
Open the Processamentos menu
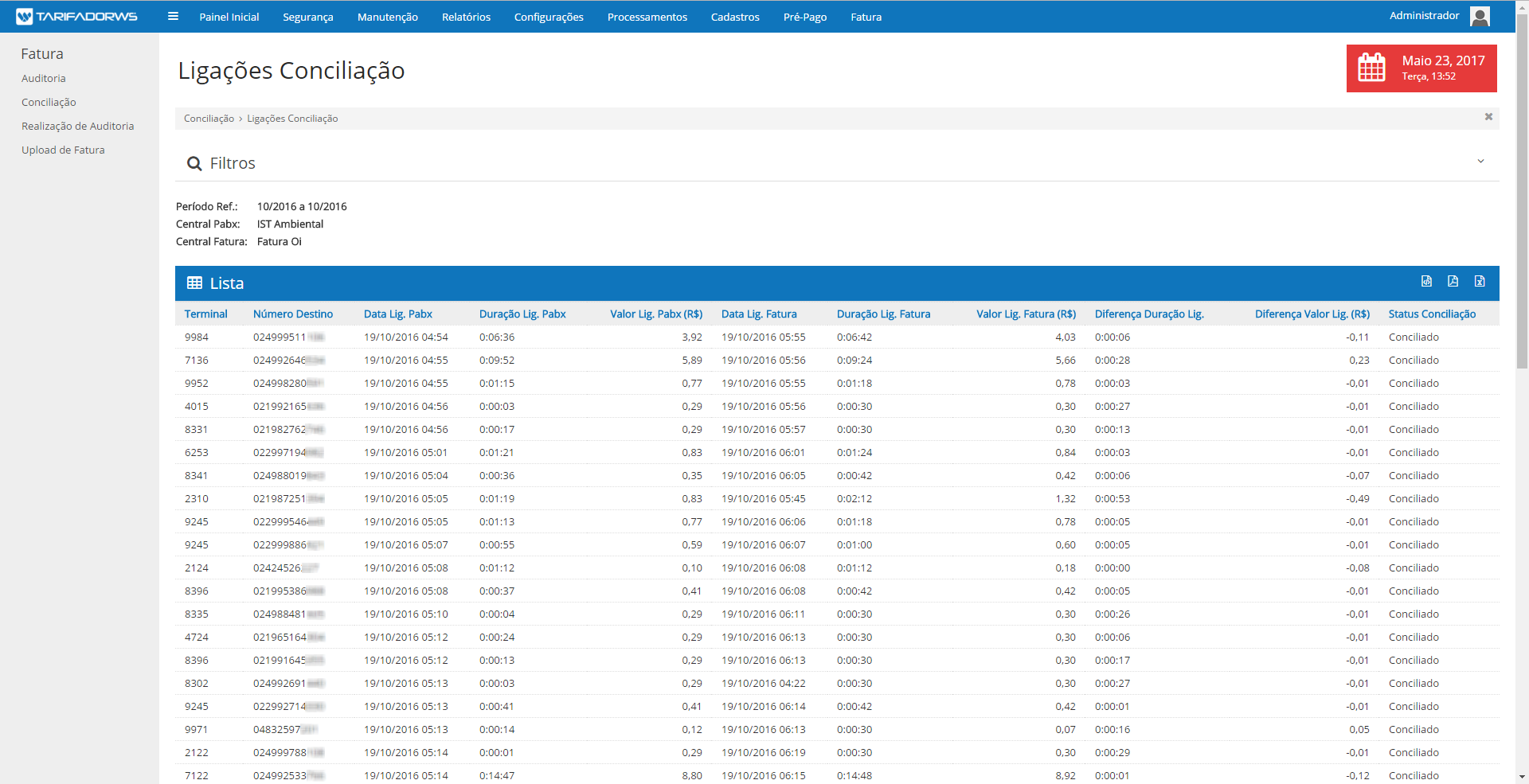(647, 17)
